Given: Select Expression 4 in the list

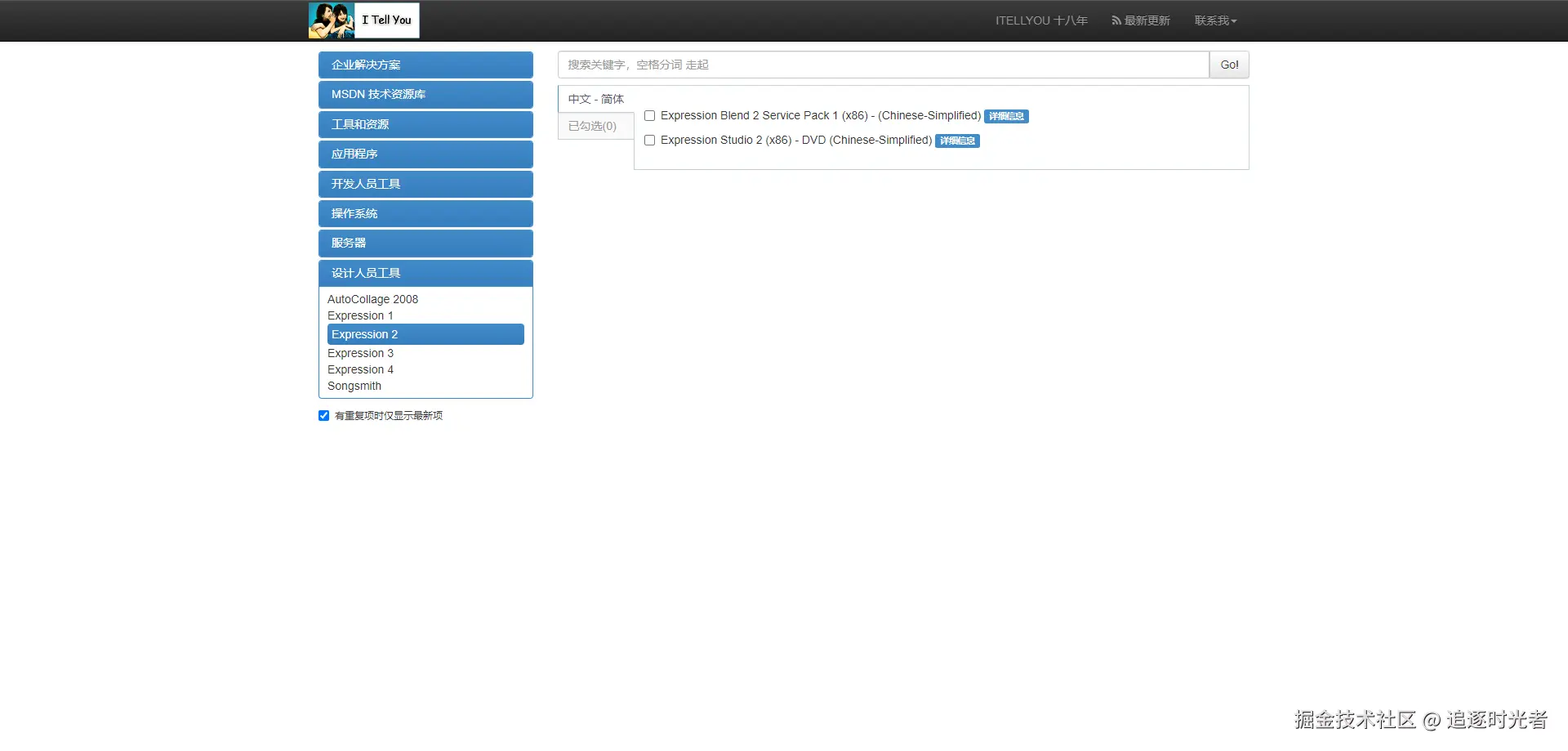Looking at the screenshot, I should 360,369.
